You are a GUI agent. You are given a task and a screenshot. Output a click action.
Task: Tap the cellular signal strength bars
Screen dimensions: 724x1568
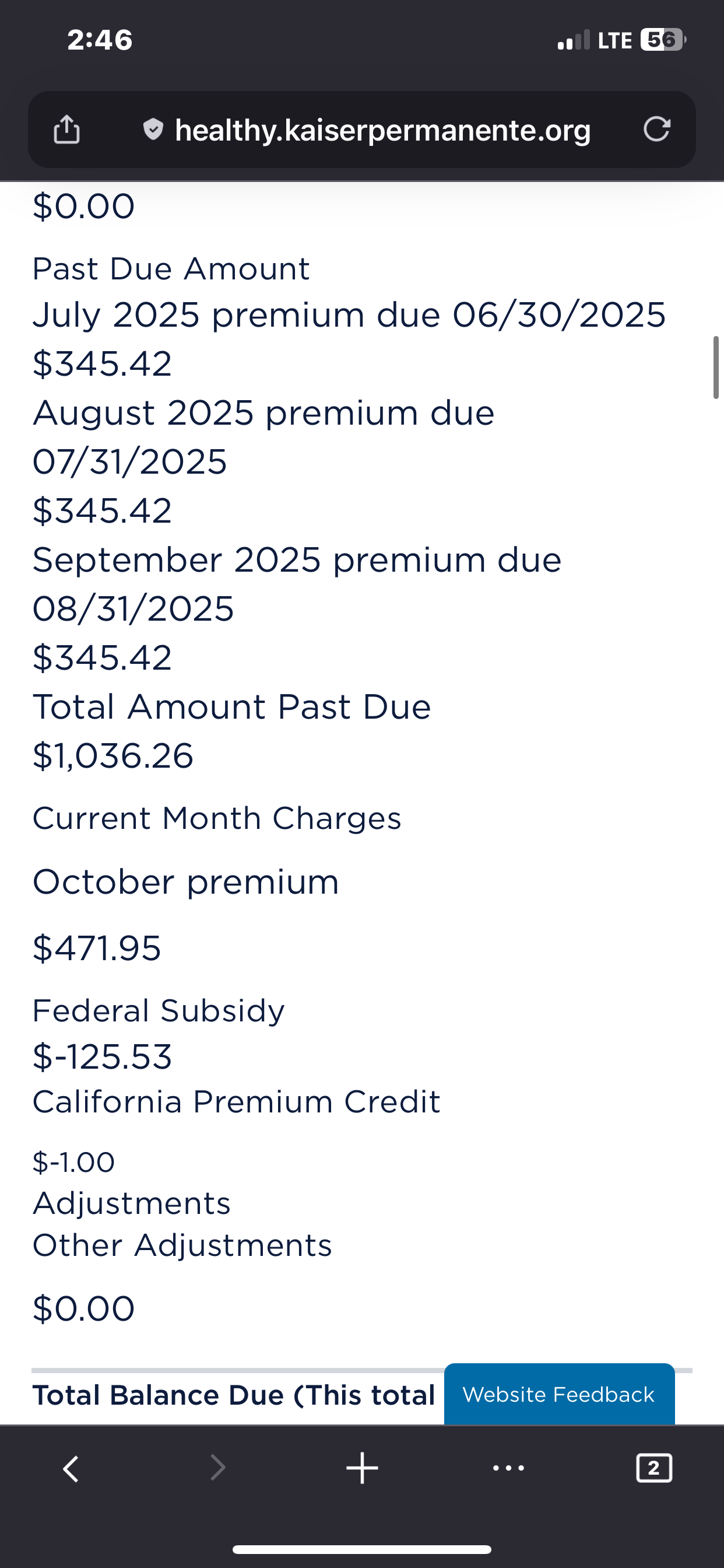[x=573, y=41]
